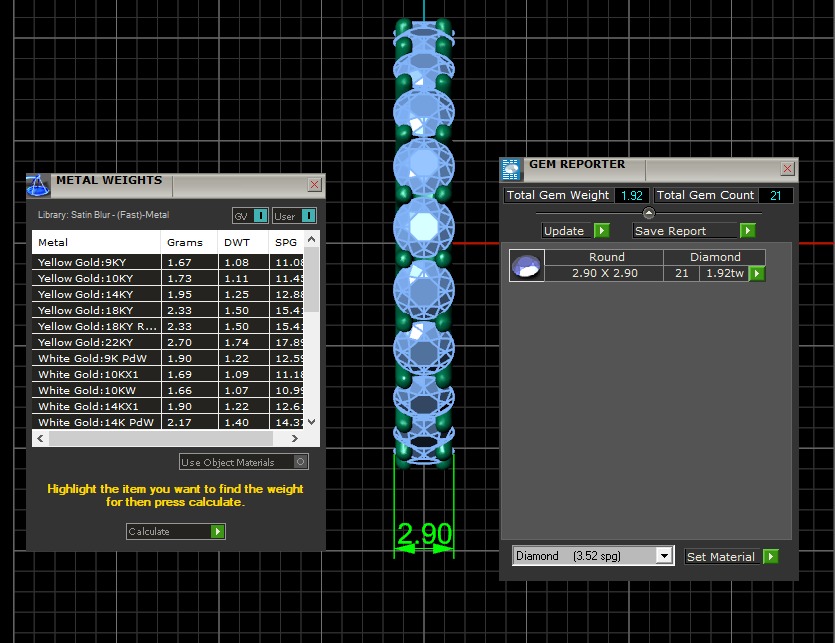
Task: Select the White Gold:10KX1 row
Action: 168,374
